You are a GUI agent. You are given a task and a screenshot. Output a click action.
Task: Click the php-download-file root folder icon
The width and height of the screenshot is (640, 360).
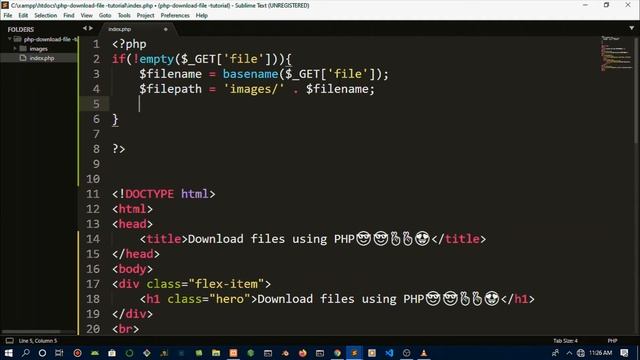(x=17, y=39)
